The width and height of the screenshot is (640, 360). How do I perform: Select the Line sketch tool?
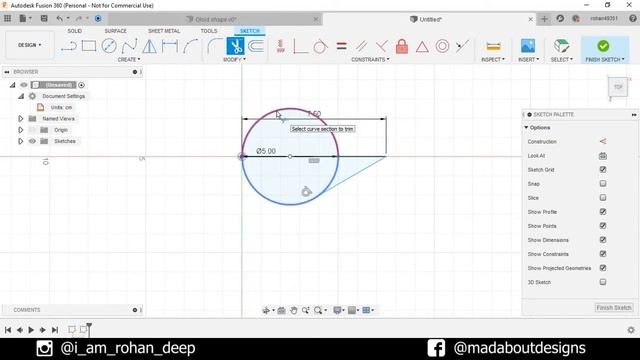click(69, 46)
